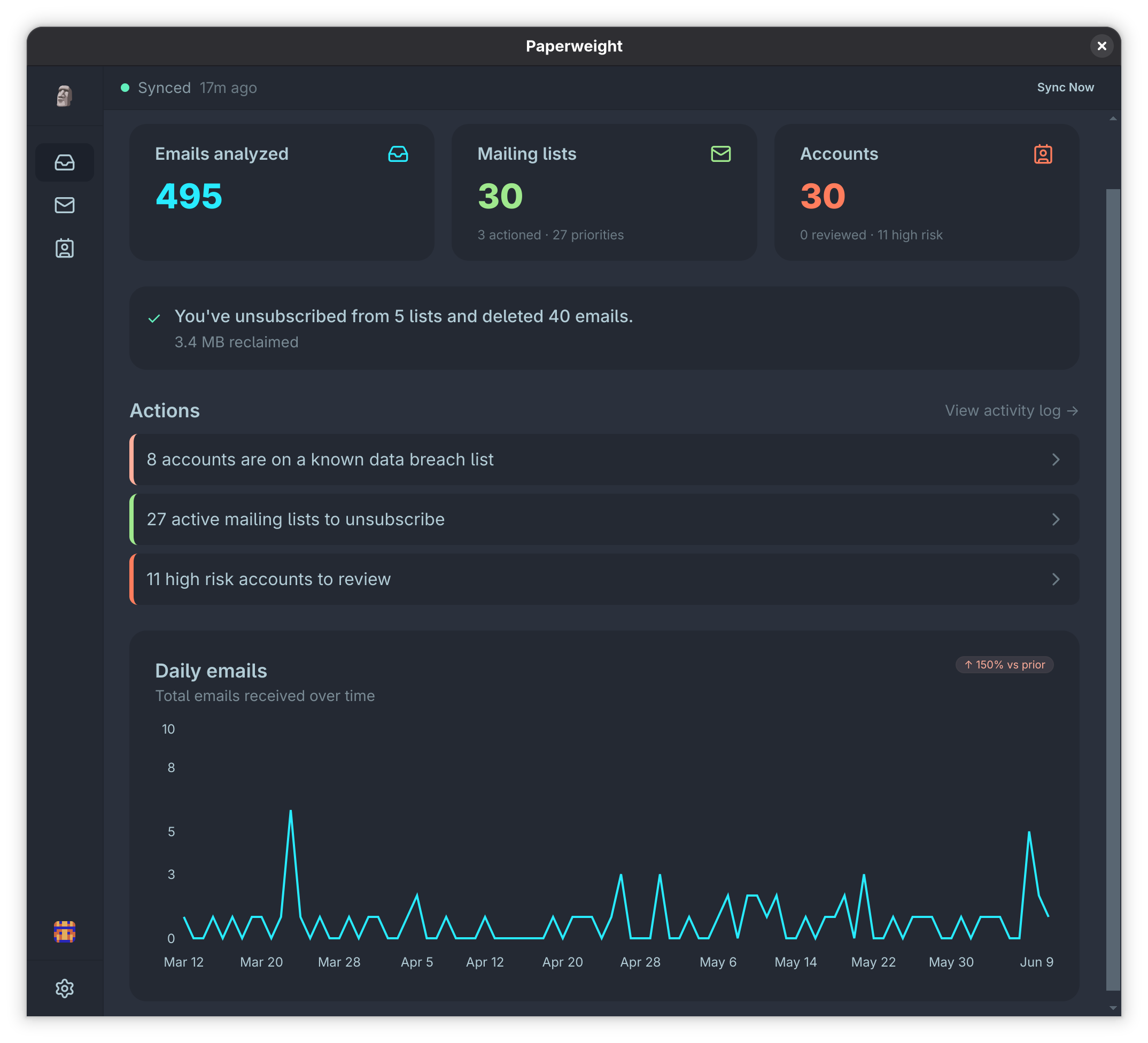Click 'Synced 17m ago' status text
1148x1043 pixels.
click(197, 88)
